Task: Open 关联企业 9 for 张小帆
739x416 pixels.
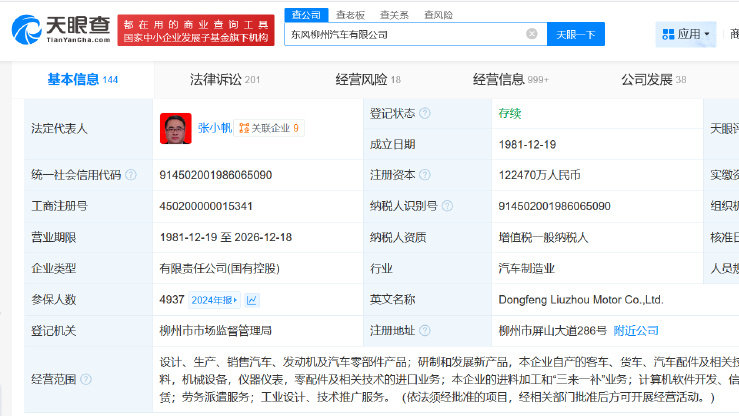Action: 269,128
